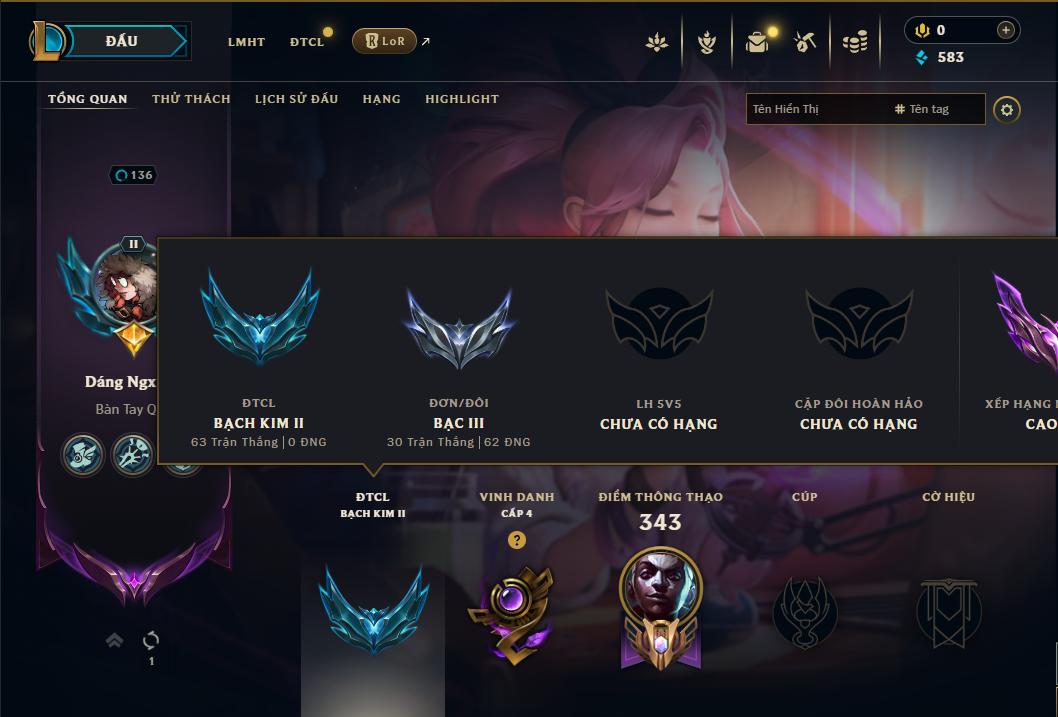
Task: Open the Lịch Sử Đấu tab
Action: pos(296,99)
